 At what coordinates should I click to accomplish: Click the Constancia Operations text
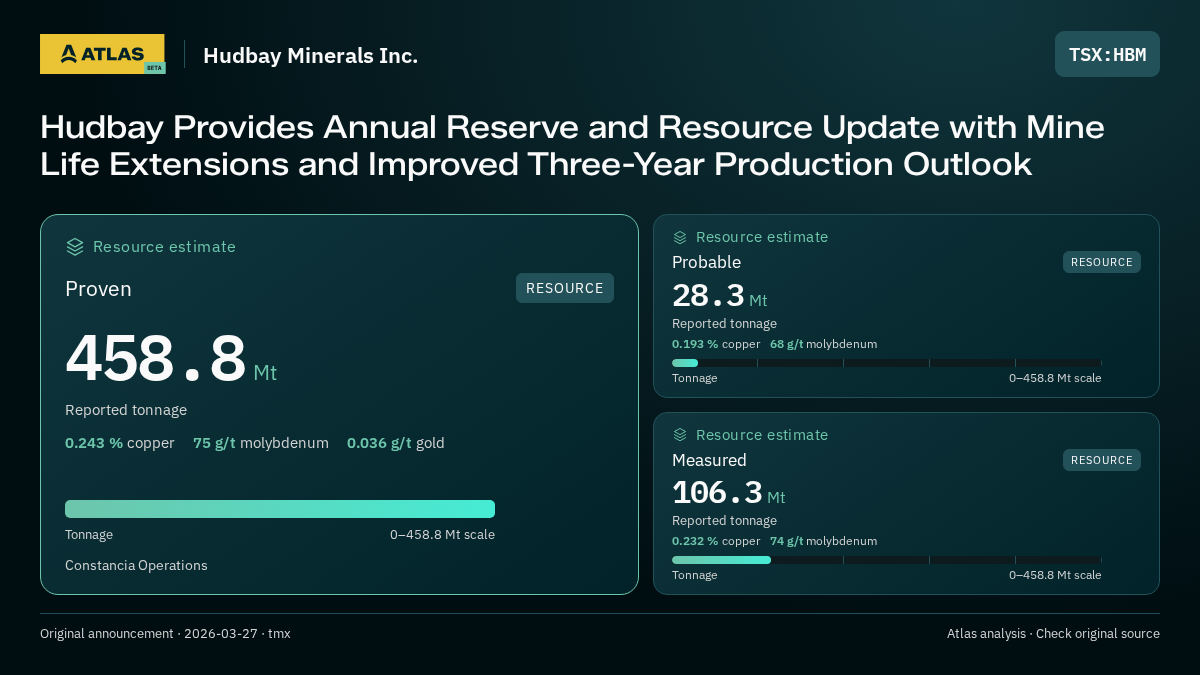136,566
